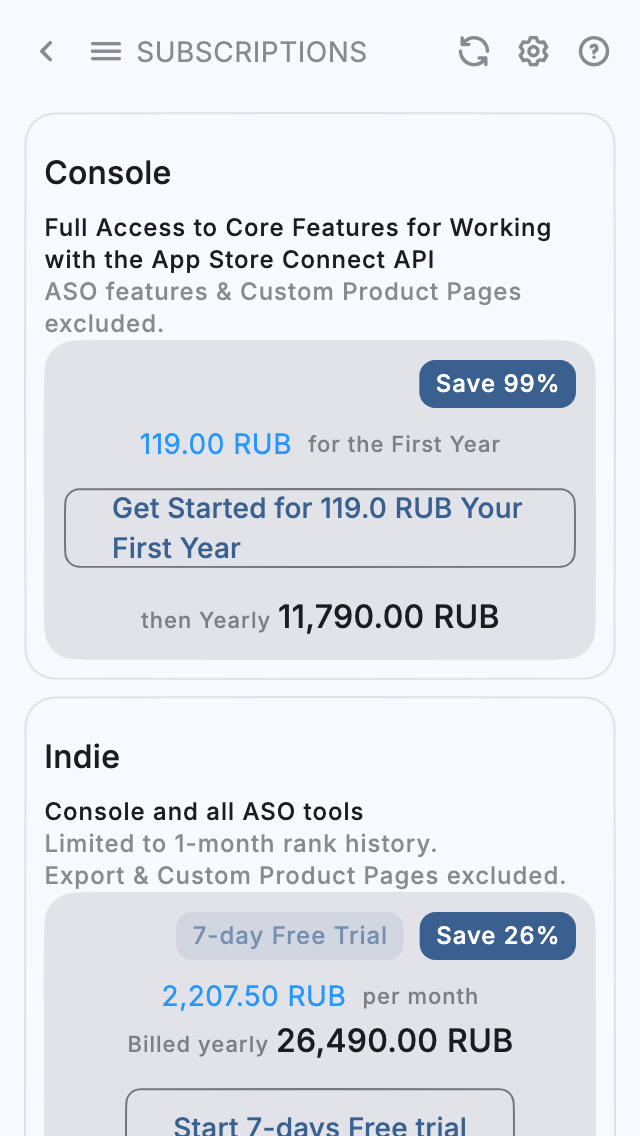Tap the Console and all ASO tools description
640x1136 pixels.
[203, 812]
